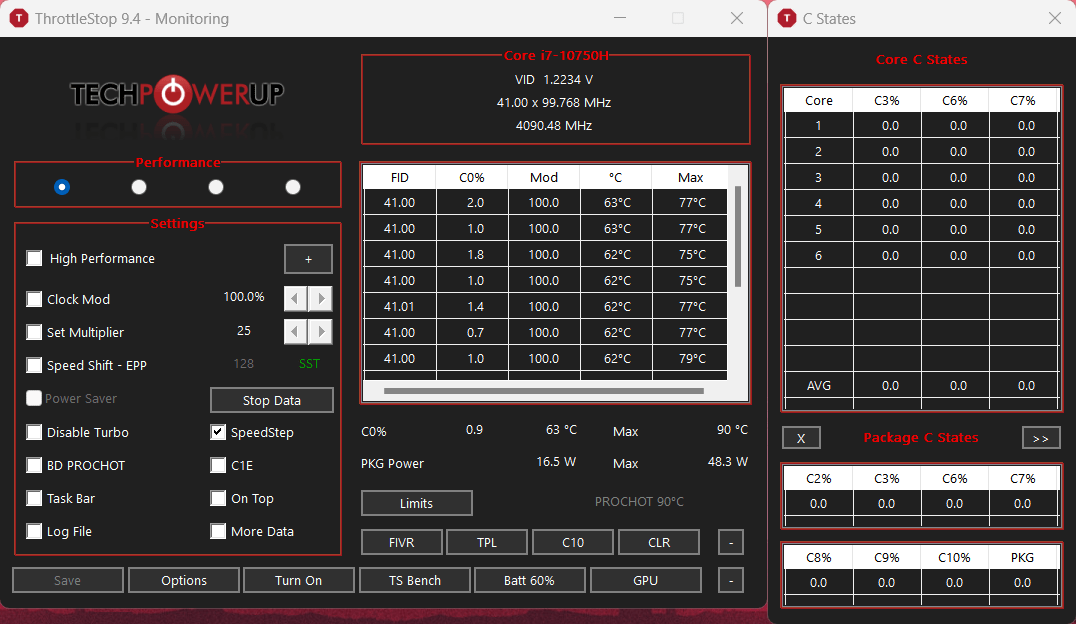This screenshot has height=624, width=1076.
Task: Toggle the C1E checkbox
Action: tap(218, 465)
